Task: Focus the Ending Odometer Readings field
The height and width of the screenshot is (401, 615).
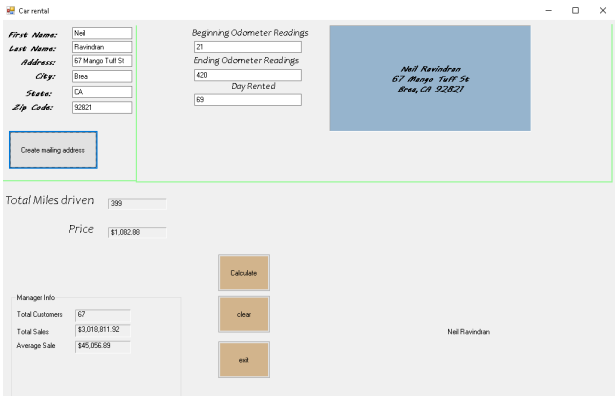Action: click(247, 75)
